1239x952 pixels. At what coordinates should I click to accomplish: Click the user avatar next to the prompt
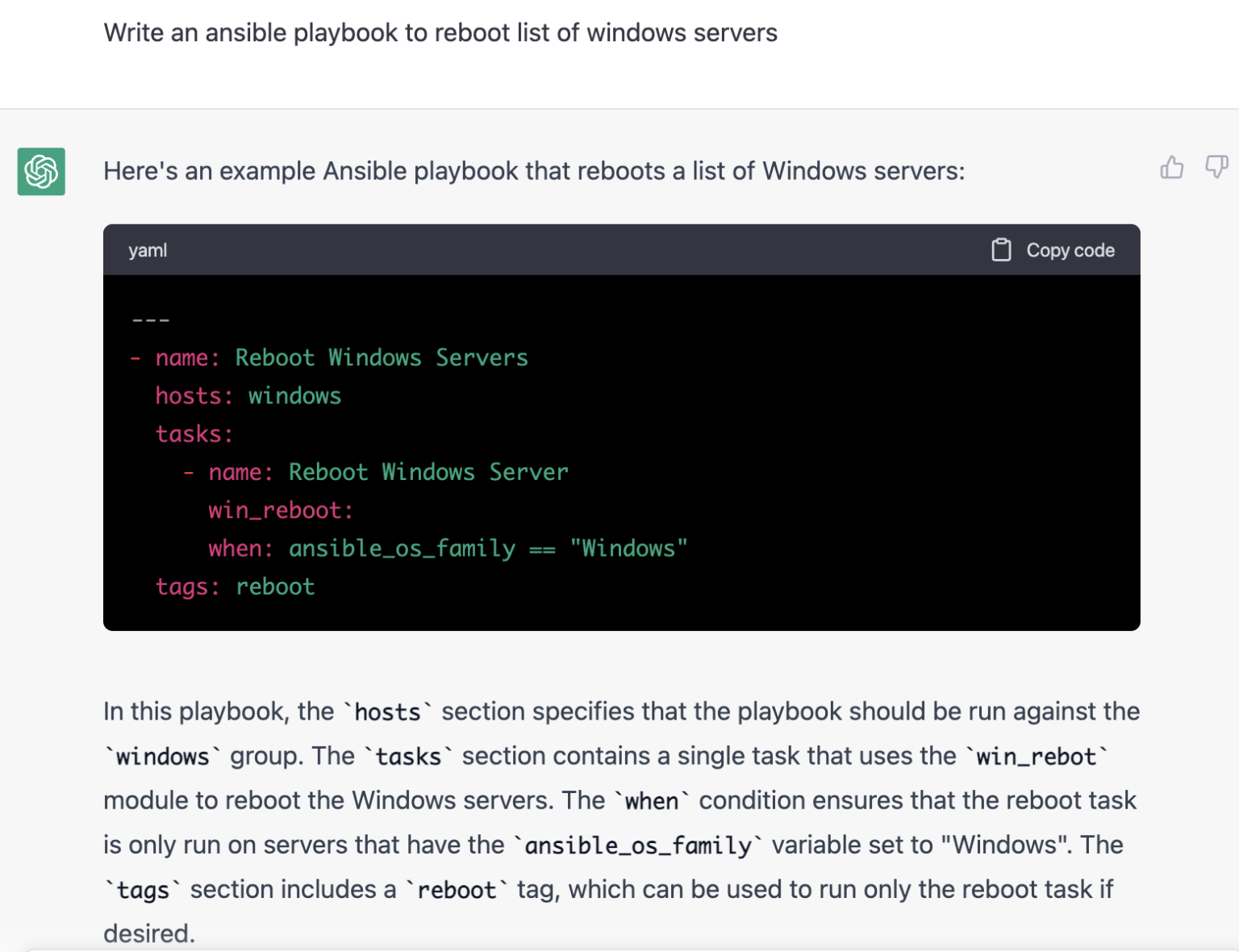(x=42, y=34)
